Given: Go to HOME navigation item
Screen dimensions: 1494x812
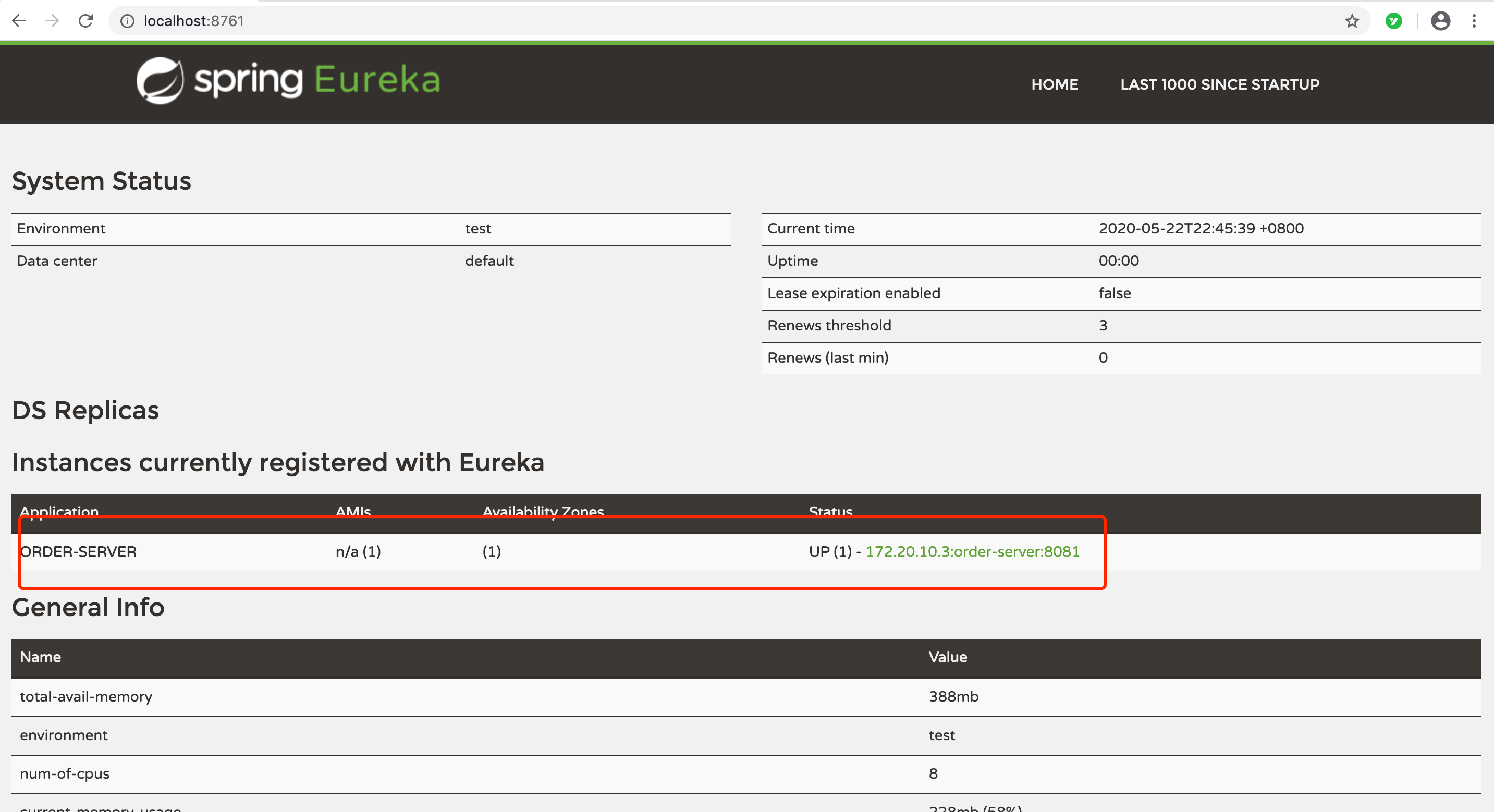Looking at the screenshot, I should click(1055, 84).
